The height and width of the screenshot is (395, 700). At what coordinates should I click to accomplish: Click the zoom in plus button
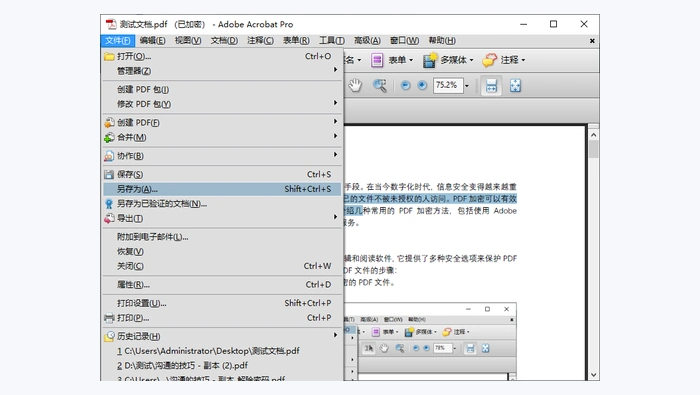tap(422, 85)
